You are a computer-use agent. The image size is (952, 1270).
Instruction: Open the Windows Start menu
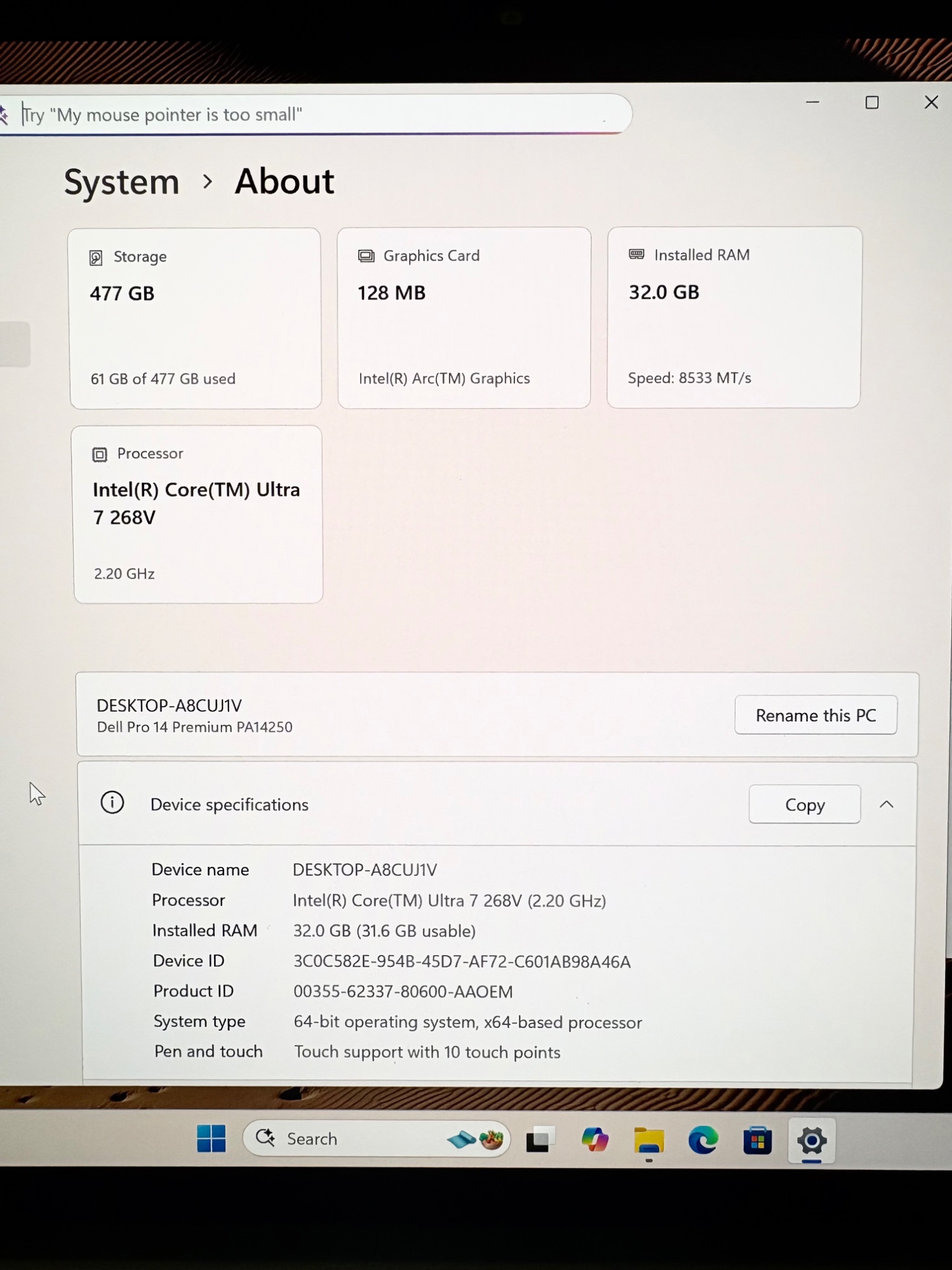(211, 1139)
